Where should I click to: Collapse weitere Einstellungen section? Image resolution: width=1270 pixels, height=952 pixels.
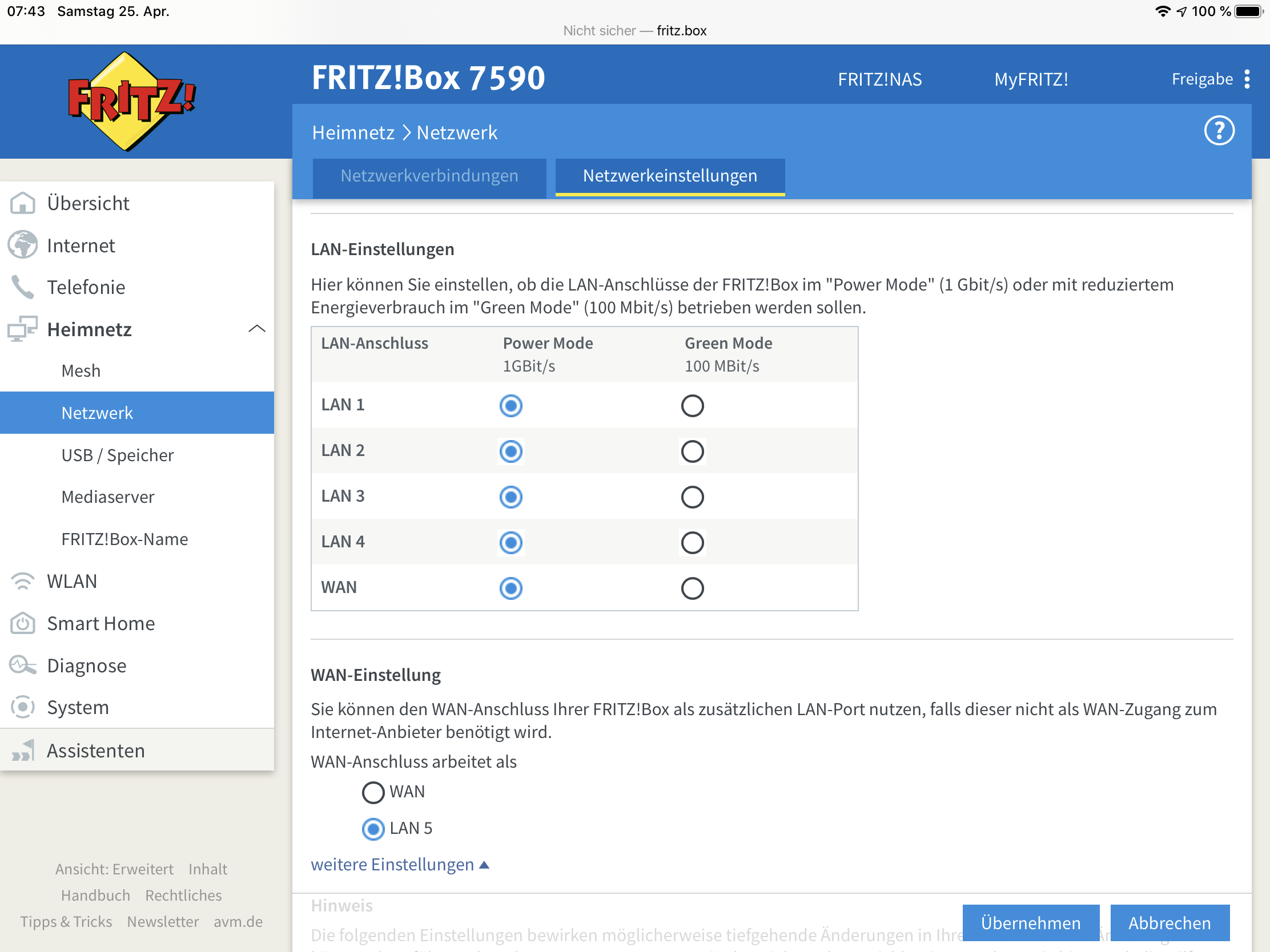pyautogui.click(x=400, y=865)
